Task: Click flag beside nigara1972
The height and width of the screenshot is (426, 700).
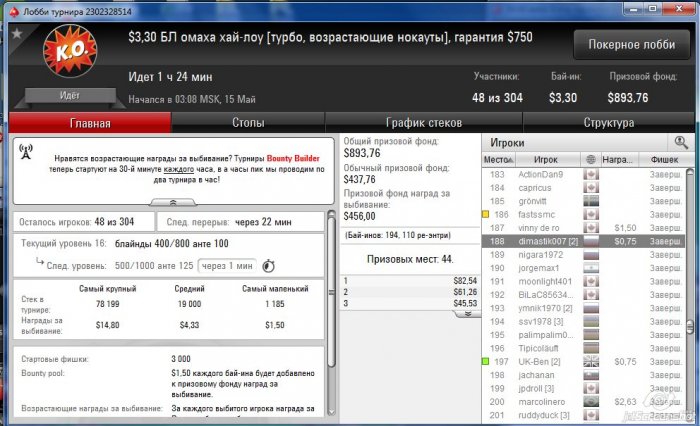Action: 591,255
